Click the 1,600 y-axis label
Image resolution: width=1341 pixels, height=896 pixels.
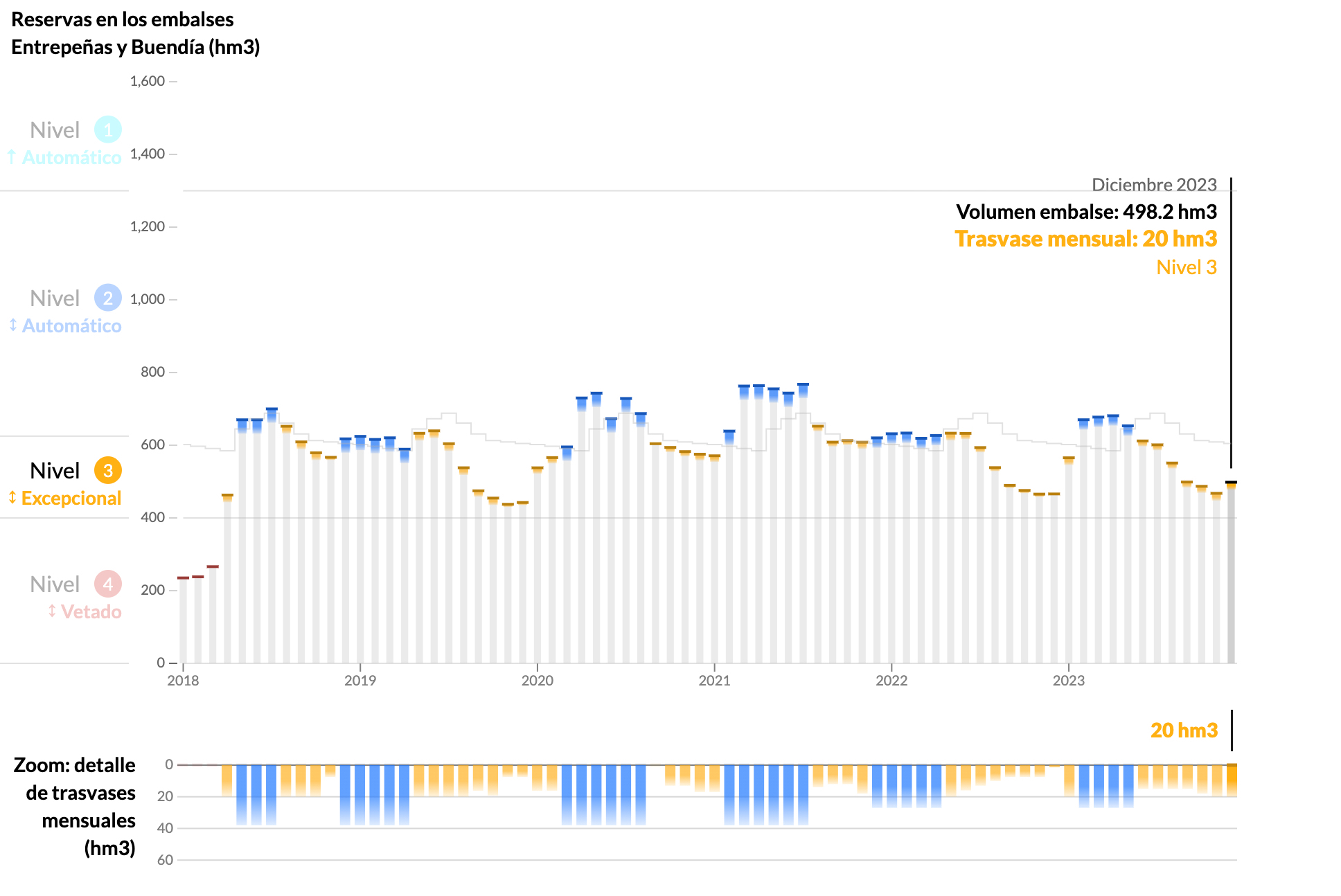pos(148,81)
